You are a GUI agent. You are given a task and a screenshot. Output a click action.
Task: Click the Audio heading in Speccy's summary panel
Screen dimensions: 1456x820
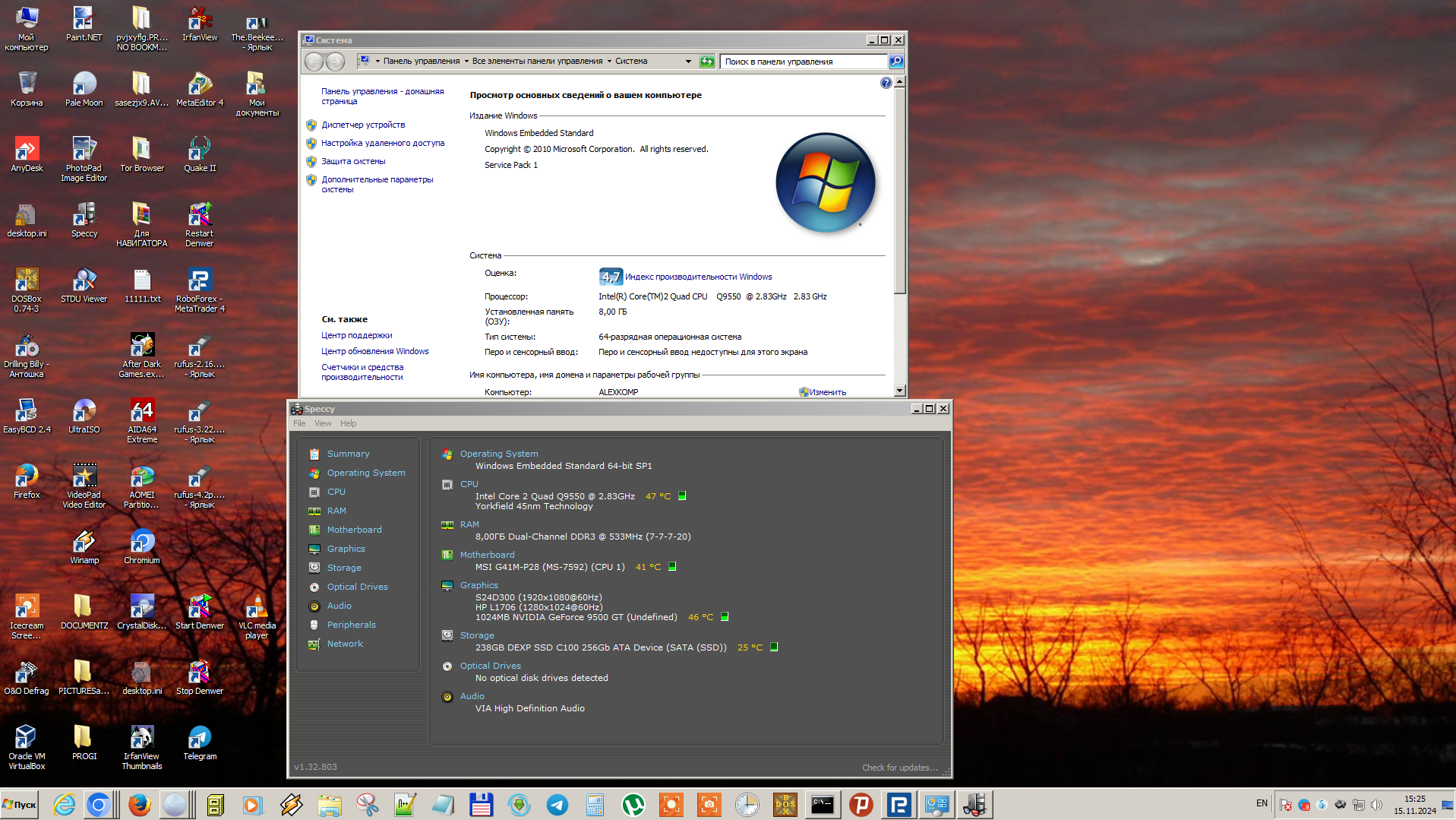[x=472, y=696]
